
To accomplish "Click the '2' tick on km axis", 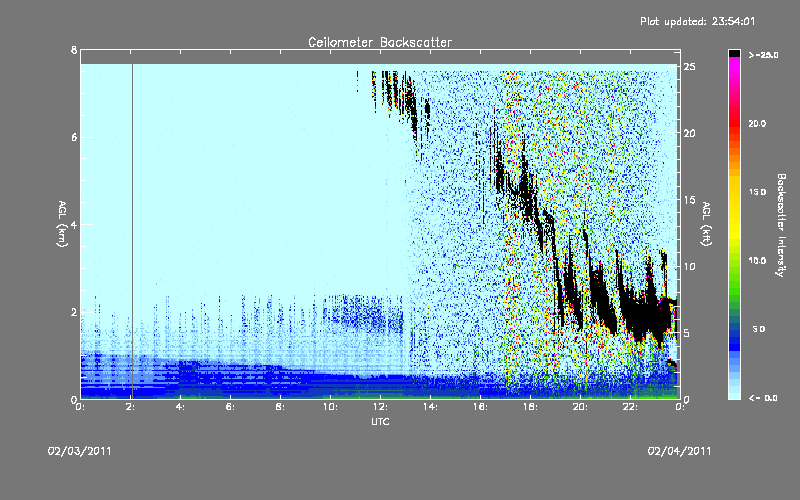I will pyautogui.click(x=74, y=312).
